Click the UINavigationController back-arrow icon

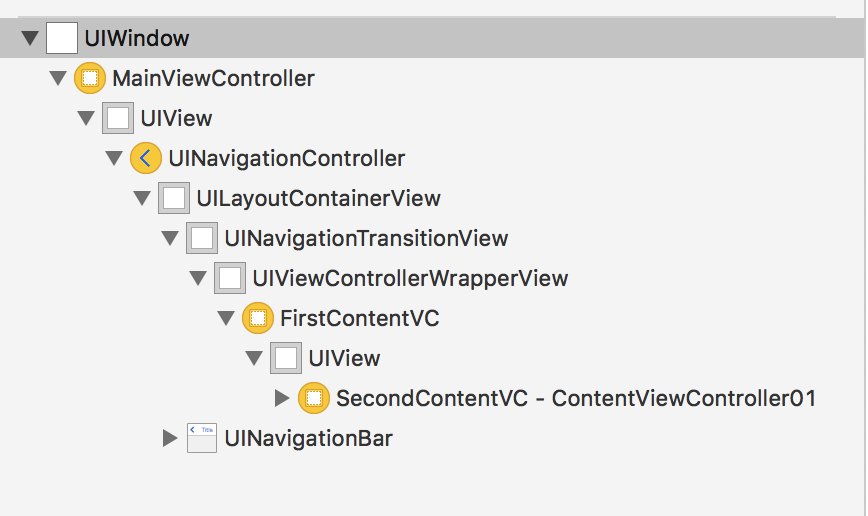146,158
